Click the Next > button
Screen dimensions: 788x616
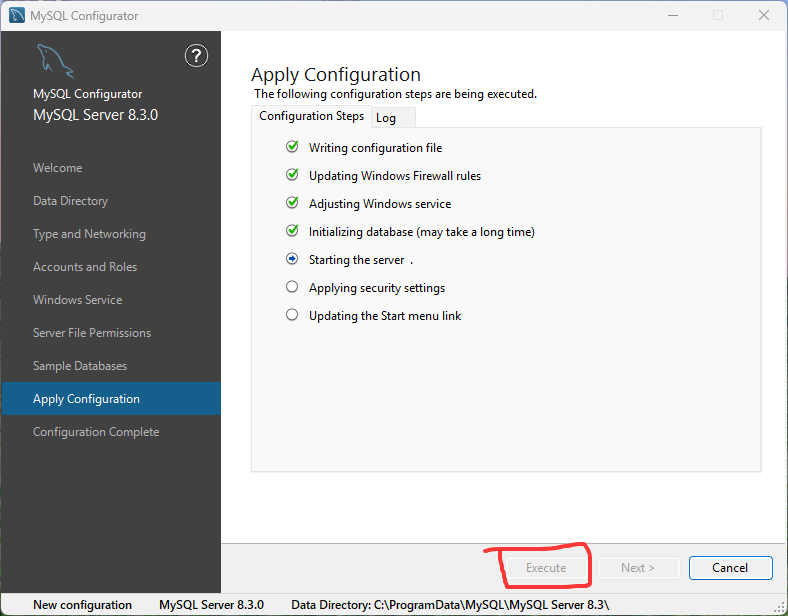(638, 568)
